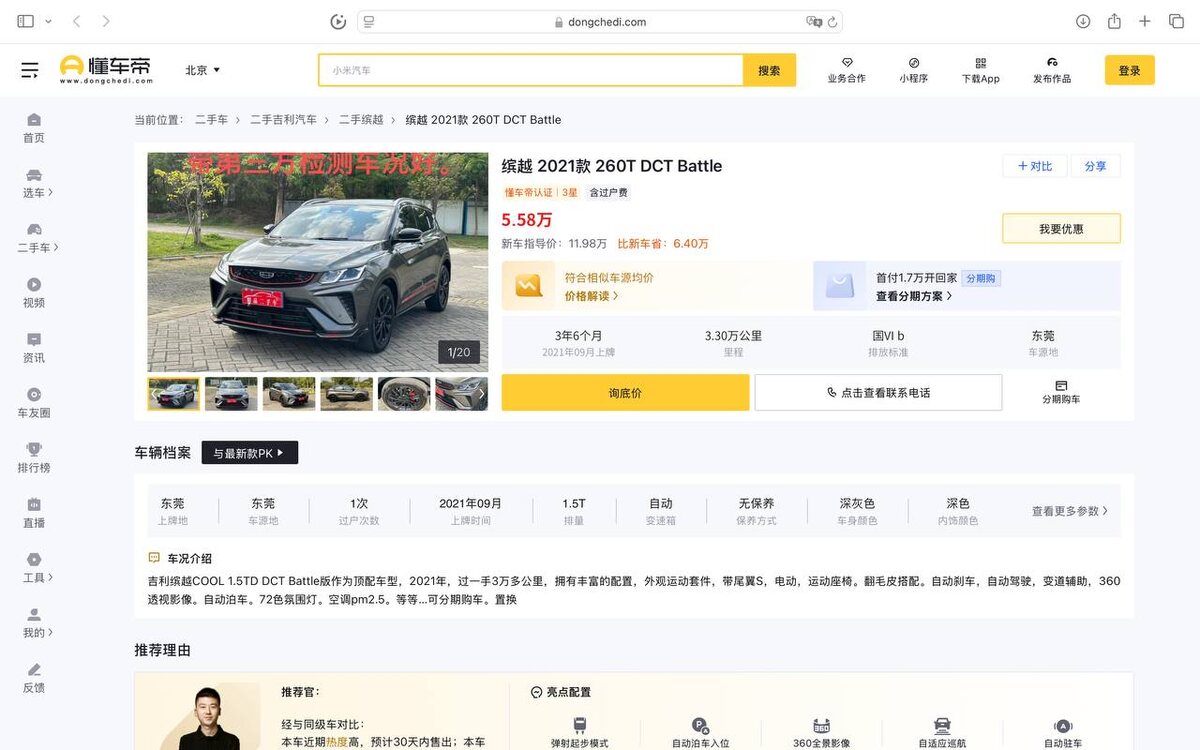Click 推荐官 presenter photo
This screenshot has width=1200, height=750.
pos(208,718)
